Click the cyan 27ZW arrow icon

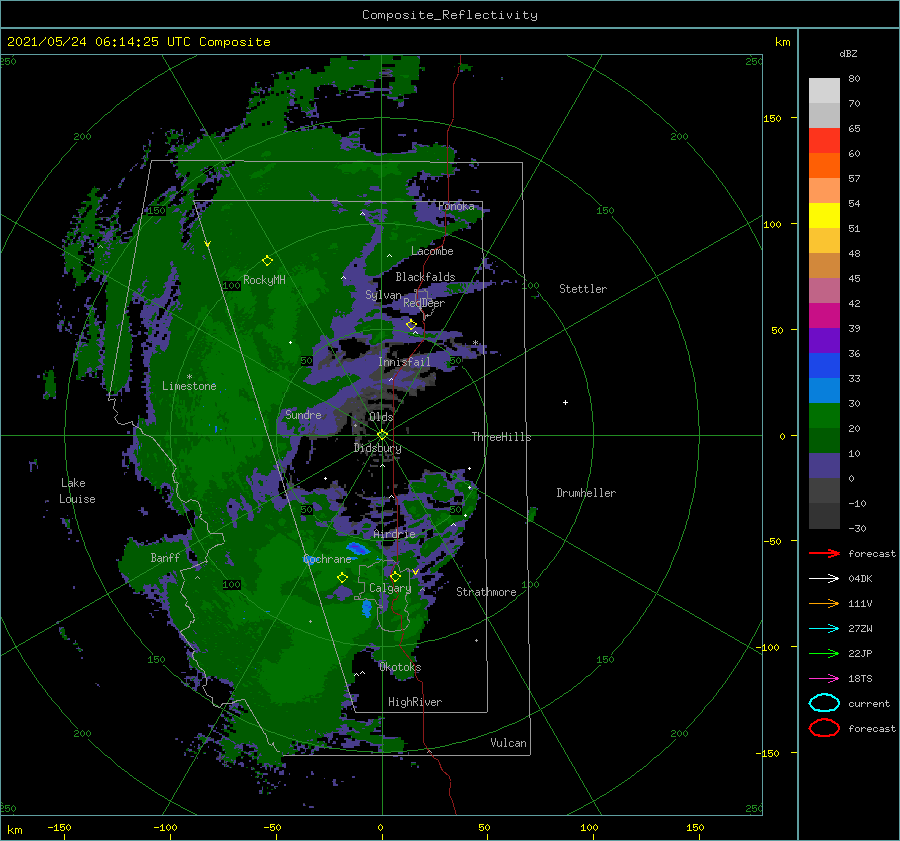(824, 629)
